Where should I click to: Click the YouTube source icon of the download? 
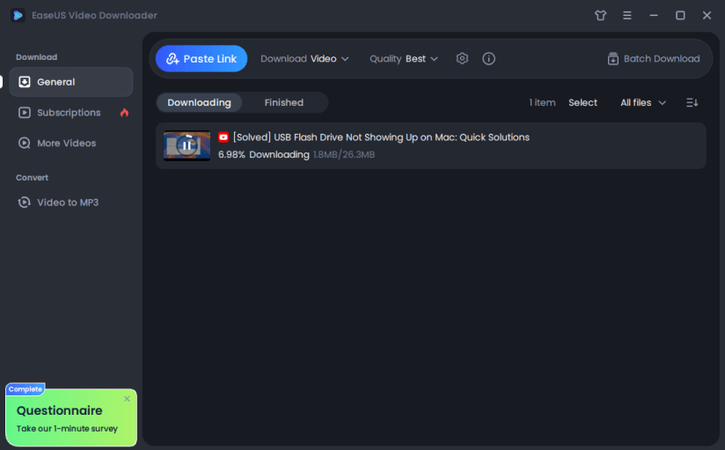coord(223,137)
